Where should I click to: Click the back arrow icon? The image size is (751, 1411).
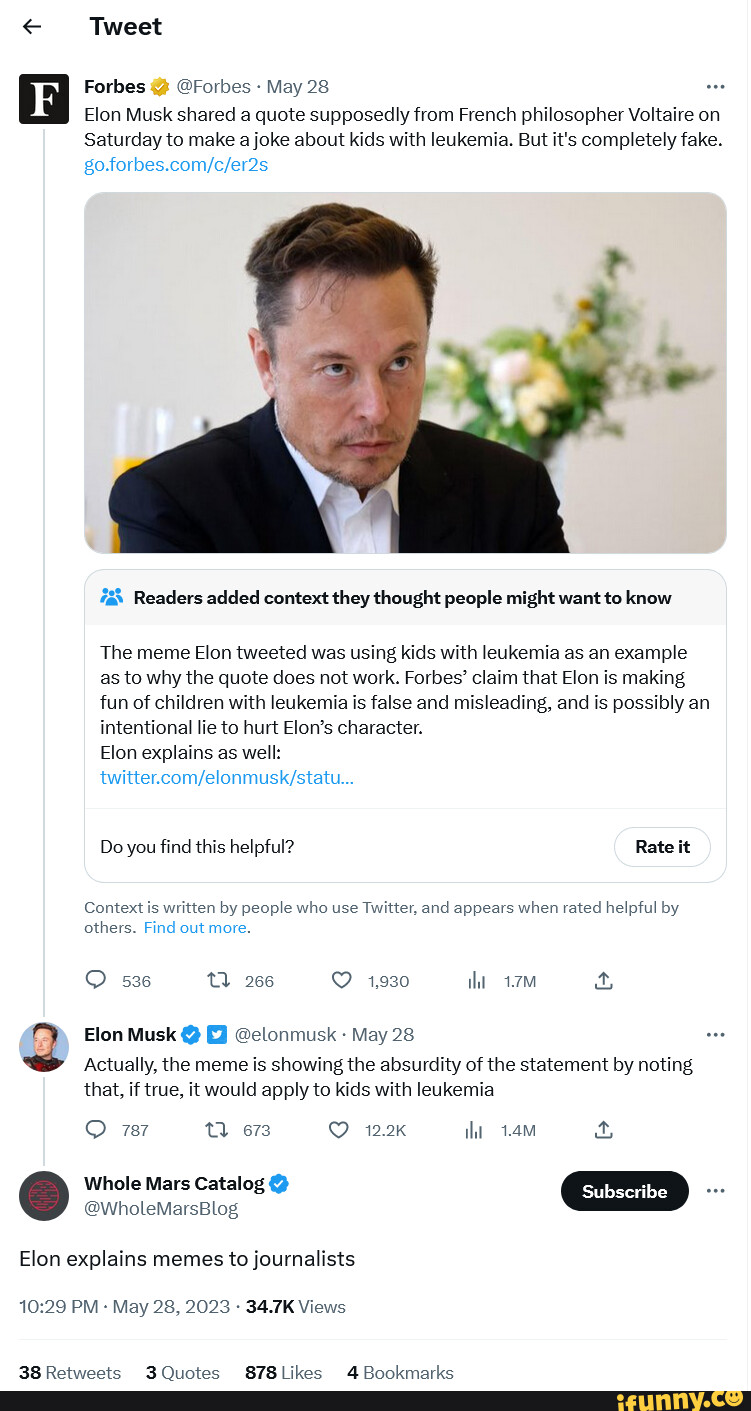point(32,27)
